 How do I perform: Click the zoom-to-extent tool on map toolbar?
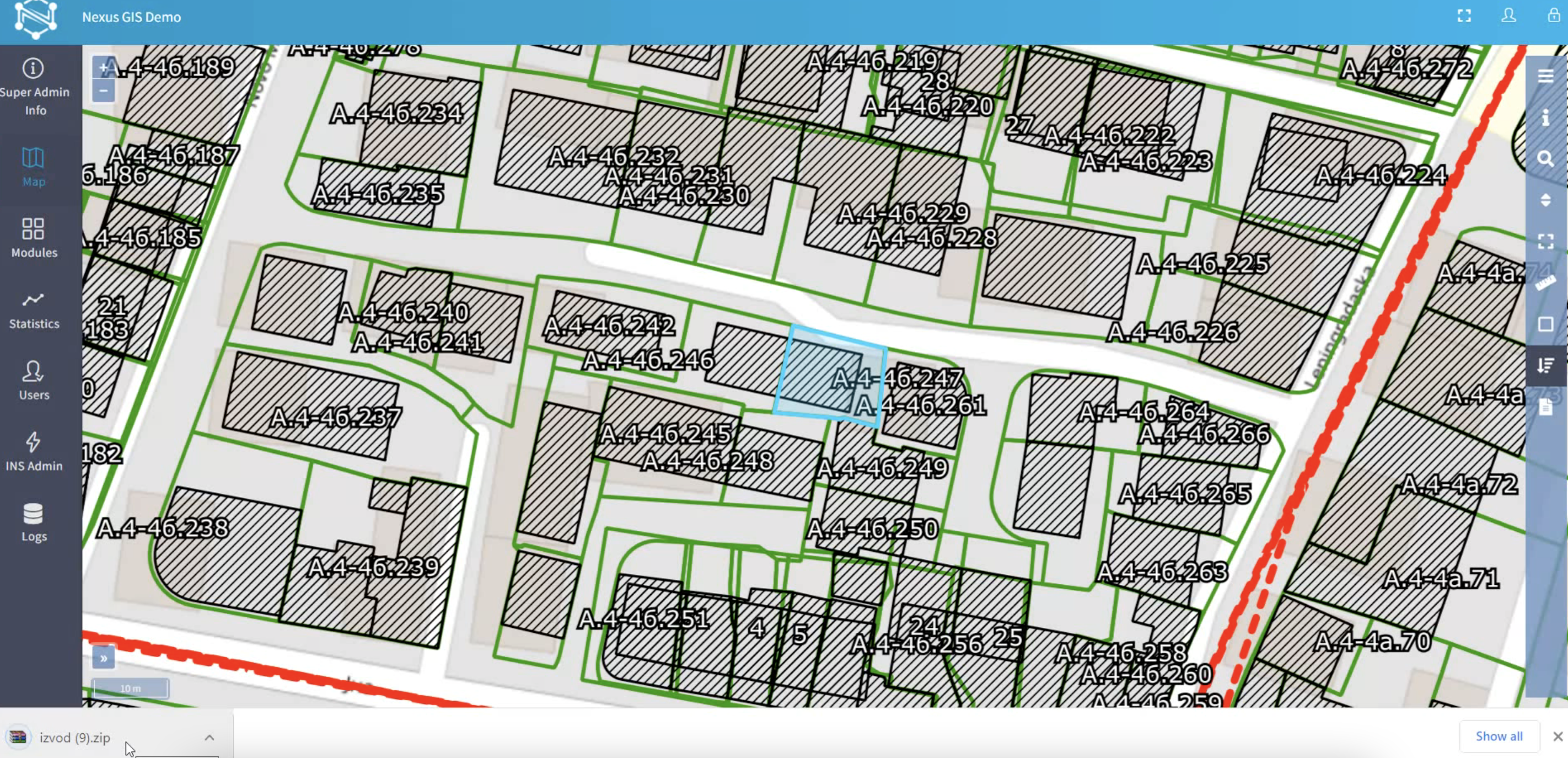point(1545,241)
